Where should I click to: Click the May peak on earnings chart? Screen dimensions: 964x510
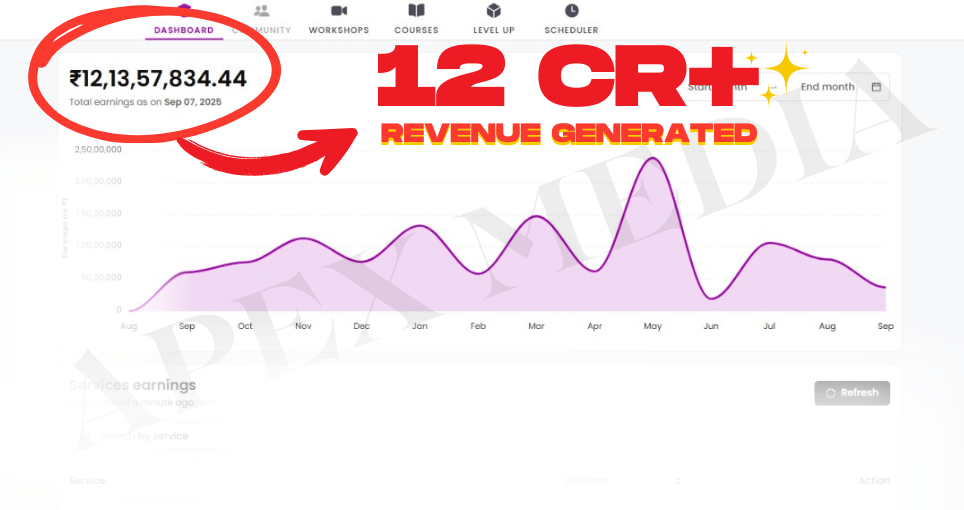pyautogui.click(x=653, y=159)
